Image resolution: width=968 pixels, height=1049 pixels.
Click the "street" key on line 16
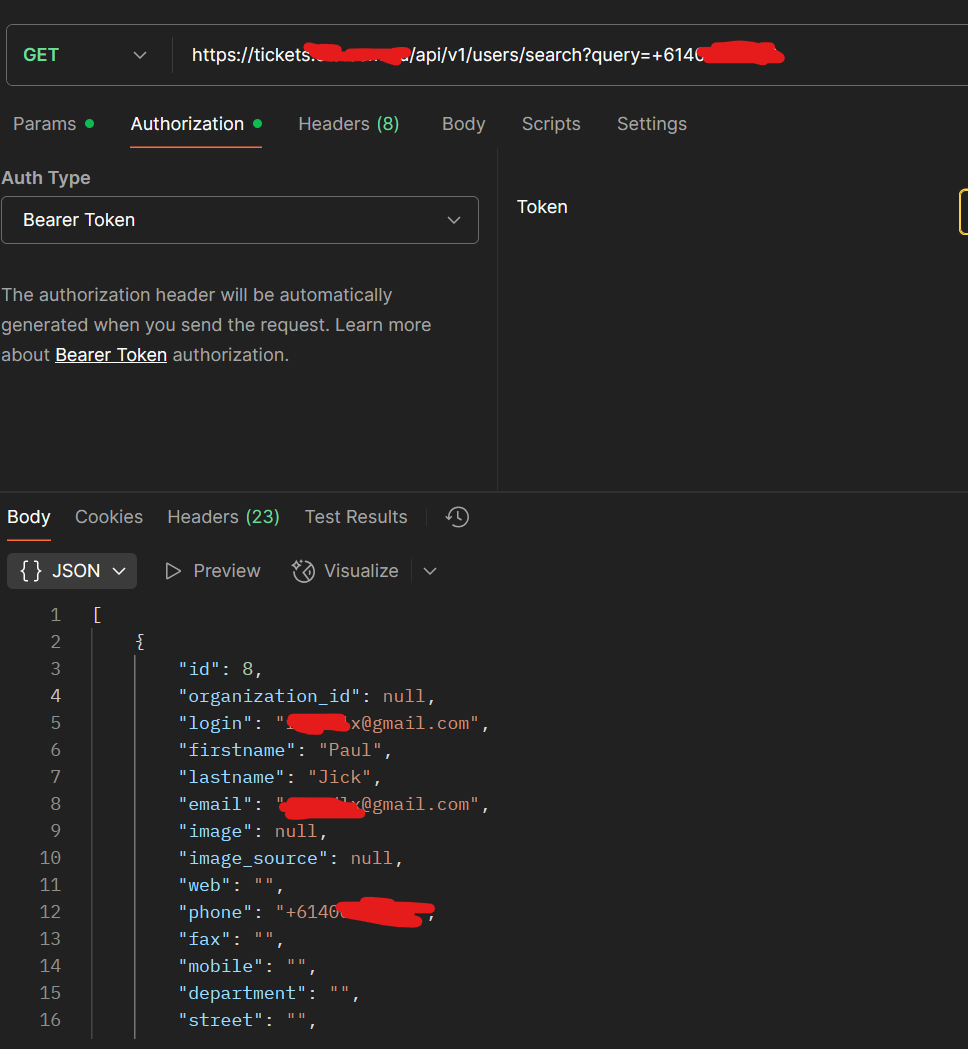[220, 1020]
